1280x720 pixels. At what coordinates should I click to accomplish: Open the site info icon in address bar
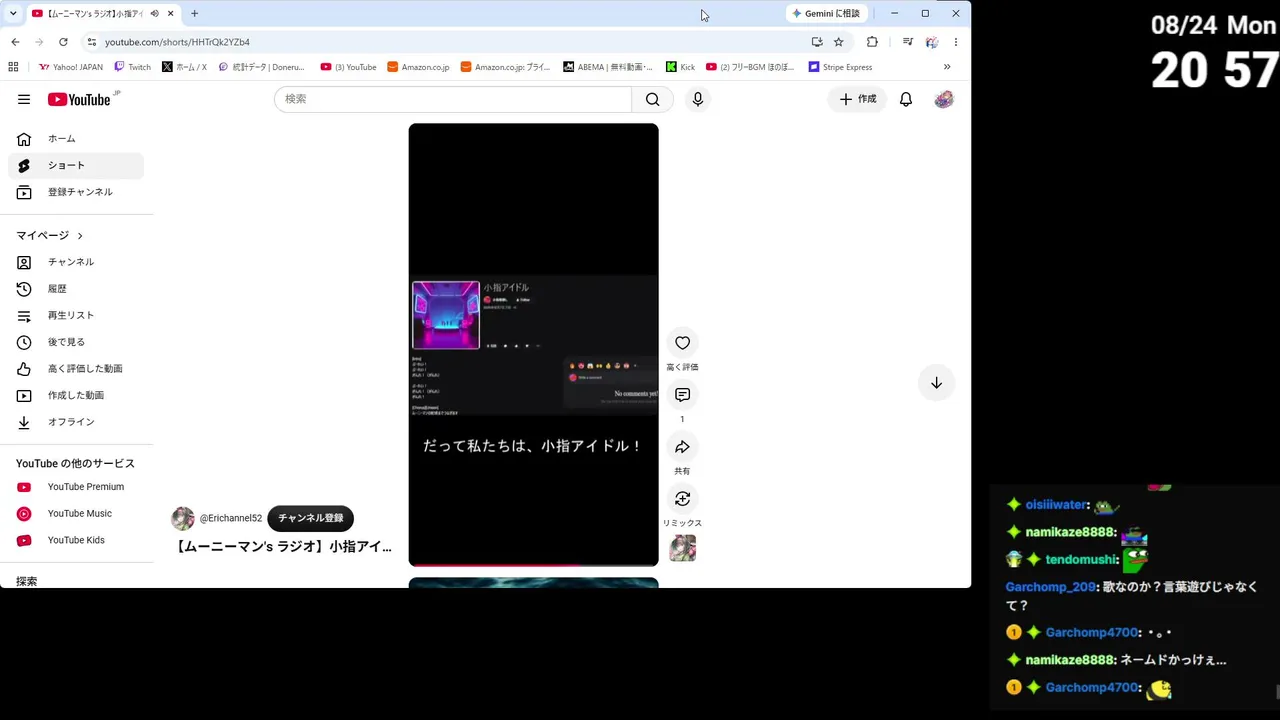tap(92, 42)
